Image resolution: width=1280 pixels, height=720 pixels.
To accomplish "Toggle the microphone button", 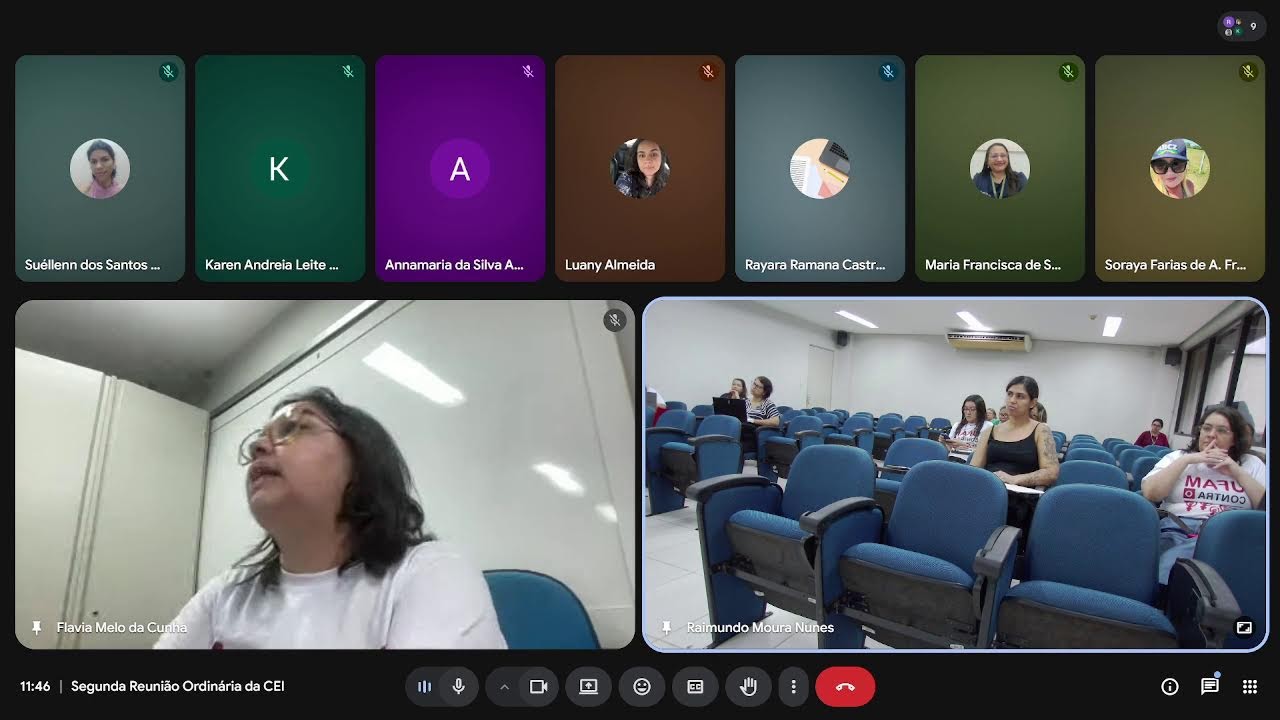I will coord(459,687).
